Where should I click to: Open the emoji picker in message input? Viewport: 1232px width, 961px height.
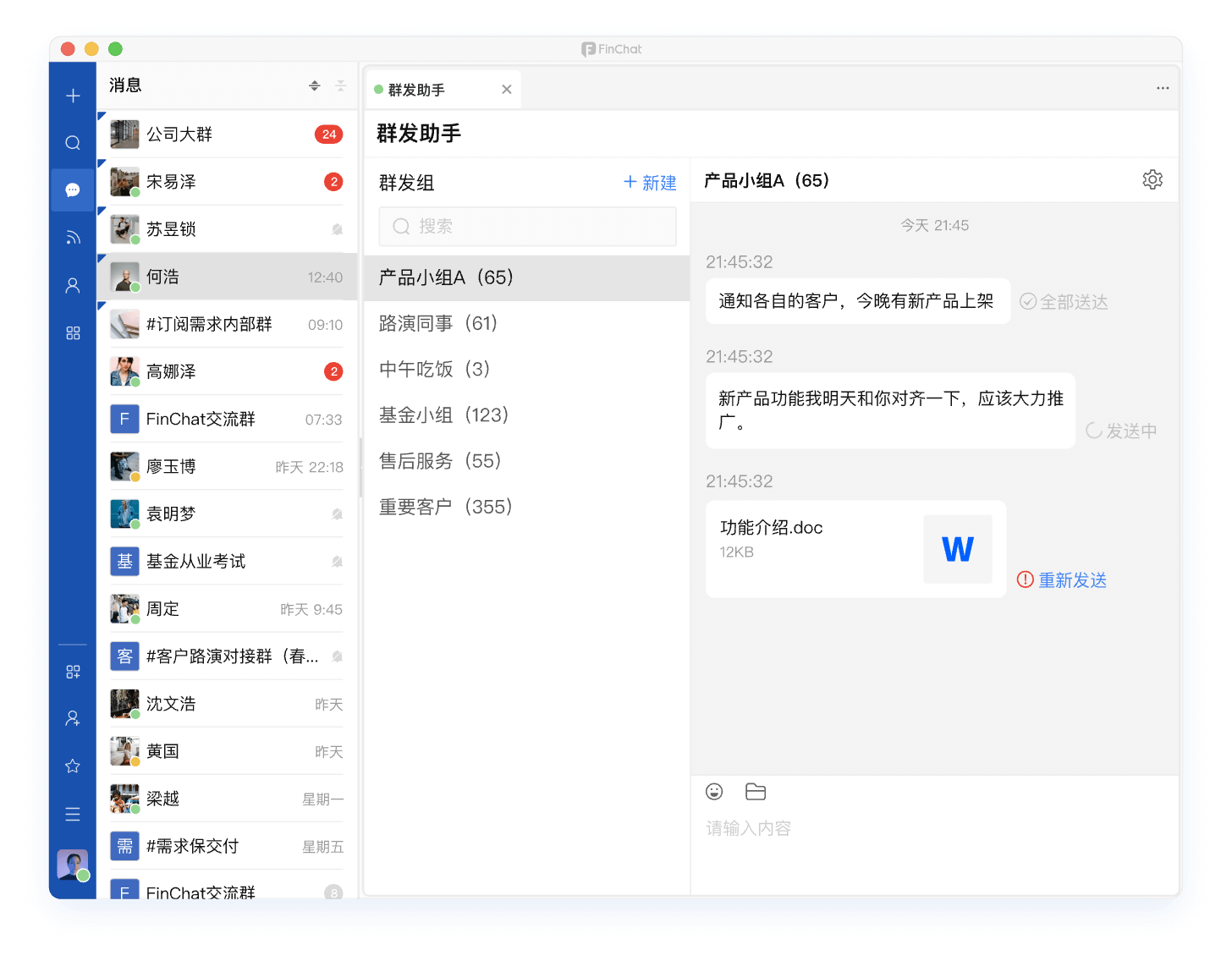click(x=714, y=792)
